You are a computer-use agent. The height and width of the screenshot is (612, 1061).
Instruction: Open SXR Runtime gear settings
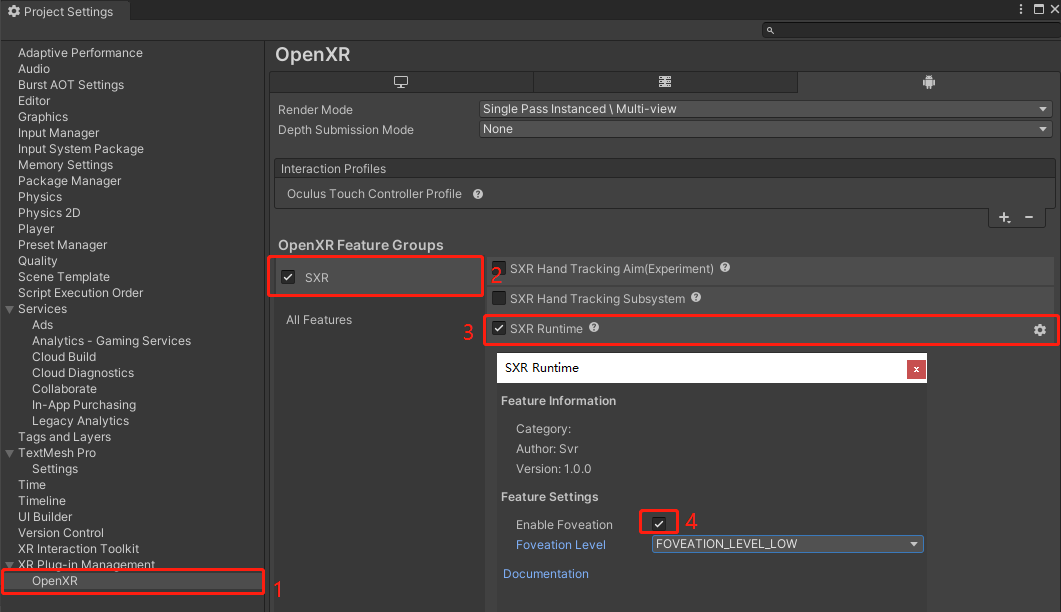[x=1040, y=330]
